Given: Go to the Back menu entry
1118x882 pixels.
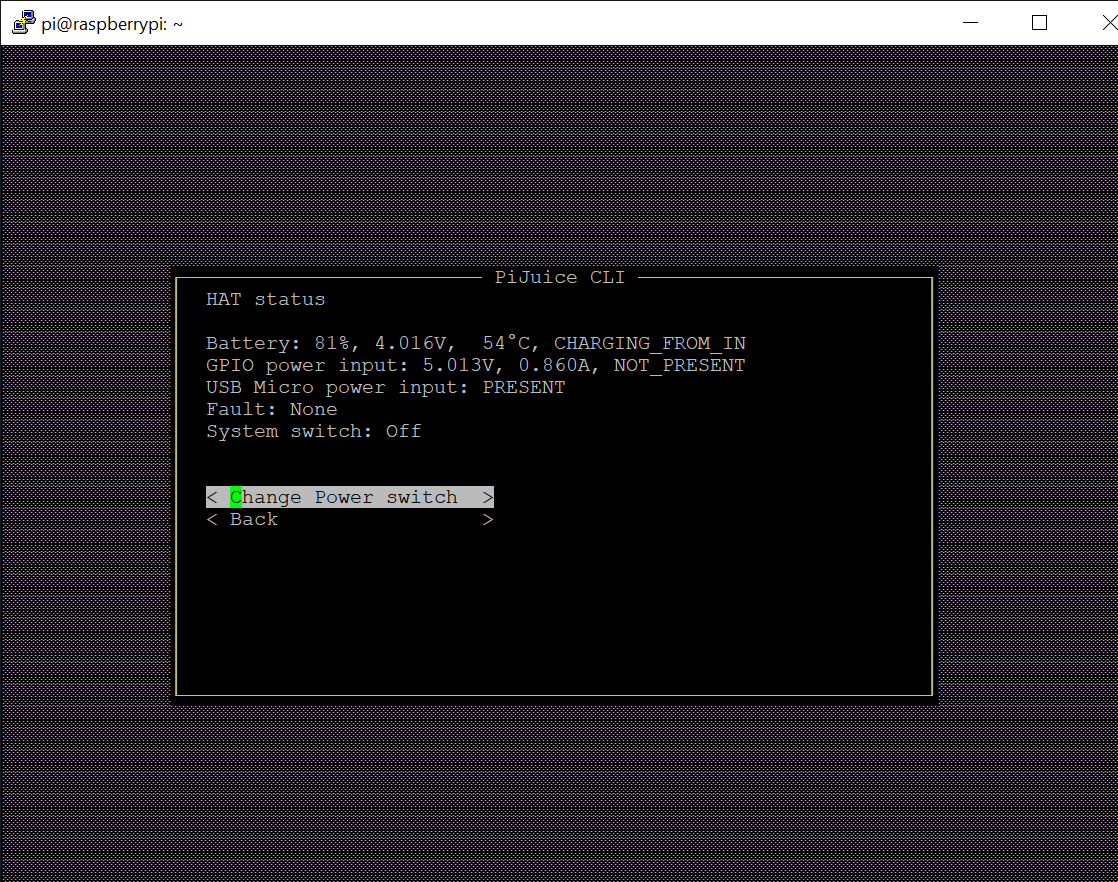Looking at the screenshot, I should point(349,519).
